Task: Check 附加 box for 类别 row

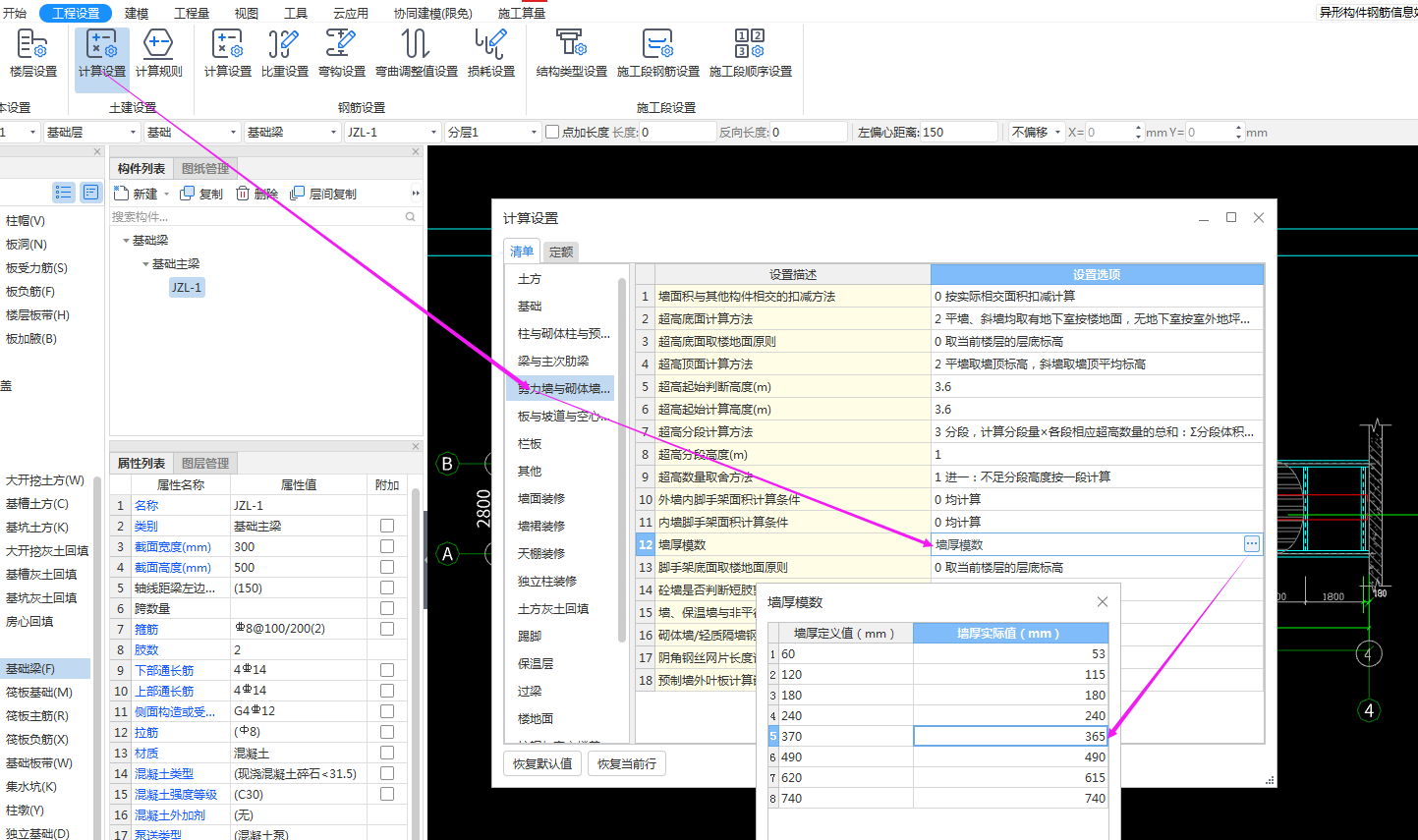Action: pyautogui.click(x=387, y=526)
